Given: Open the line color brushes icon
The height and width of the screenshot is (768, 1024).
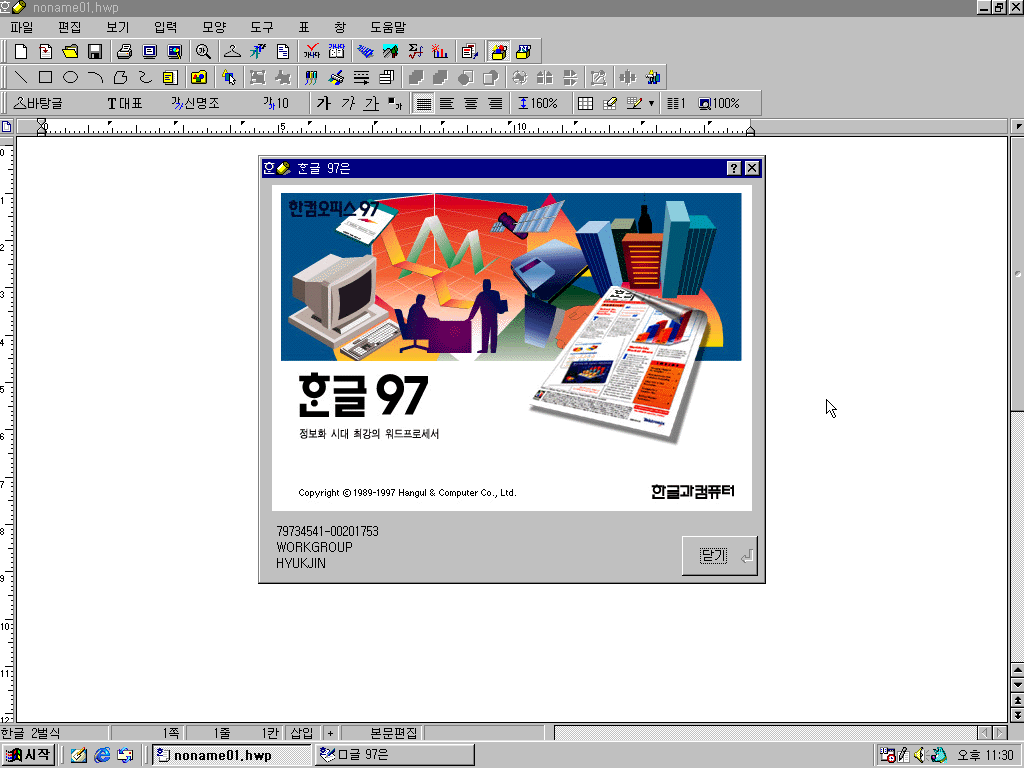Looking at the screenshot, I should coord(312,78).
